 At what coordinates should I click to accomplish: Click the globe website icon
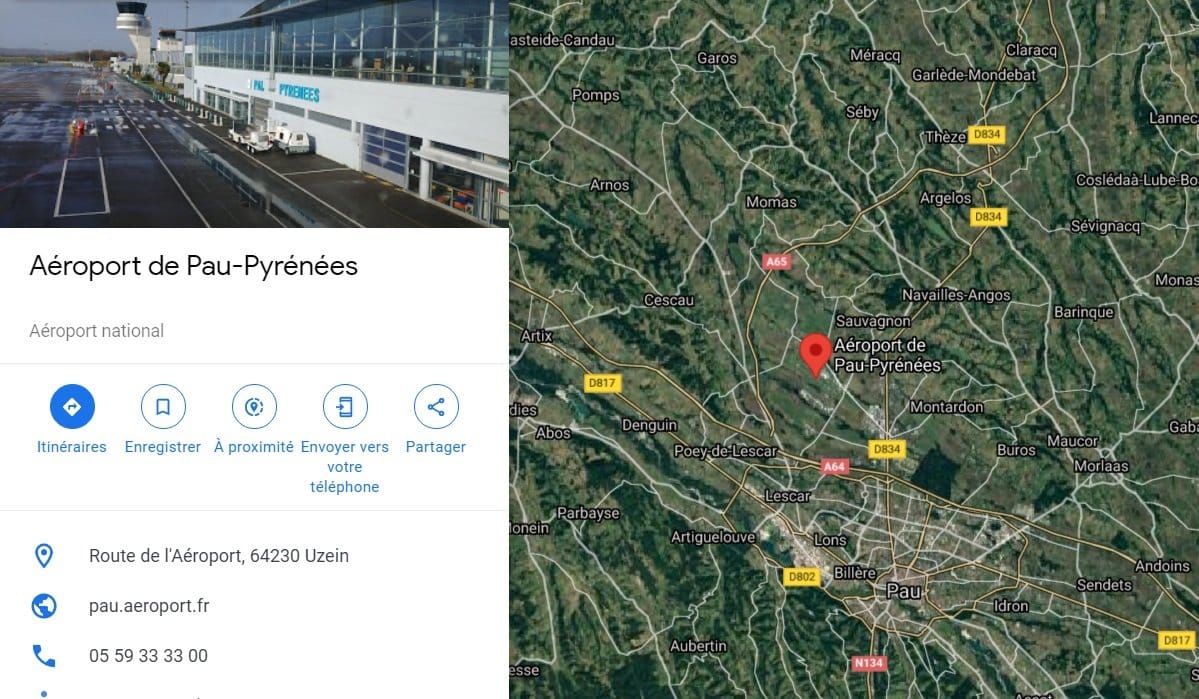44,606
